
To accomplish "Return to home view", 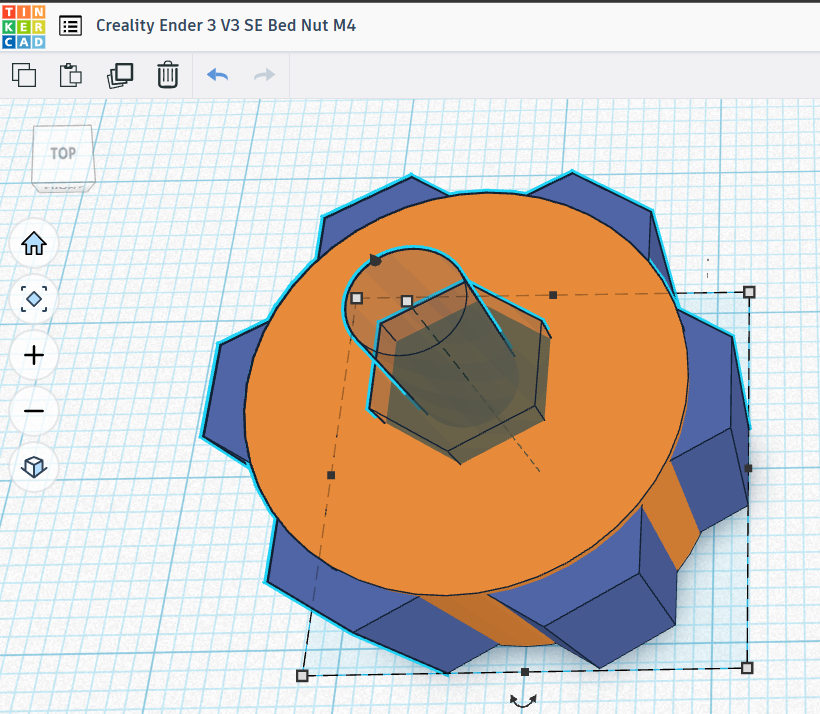I will point(34,243).
